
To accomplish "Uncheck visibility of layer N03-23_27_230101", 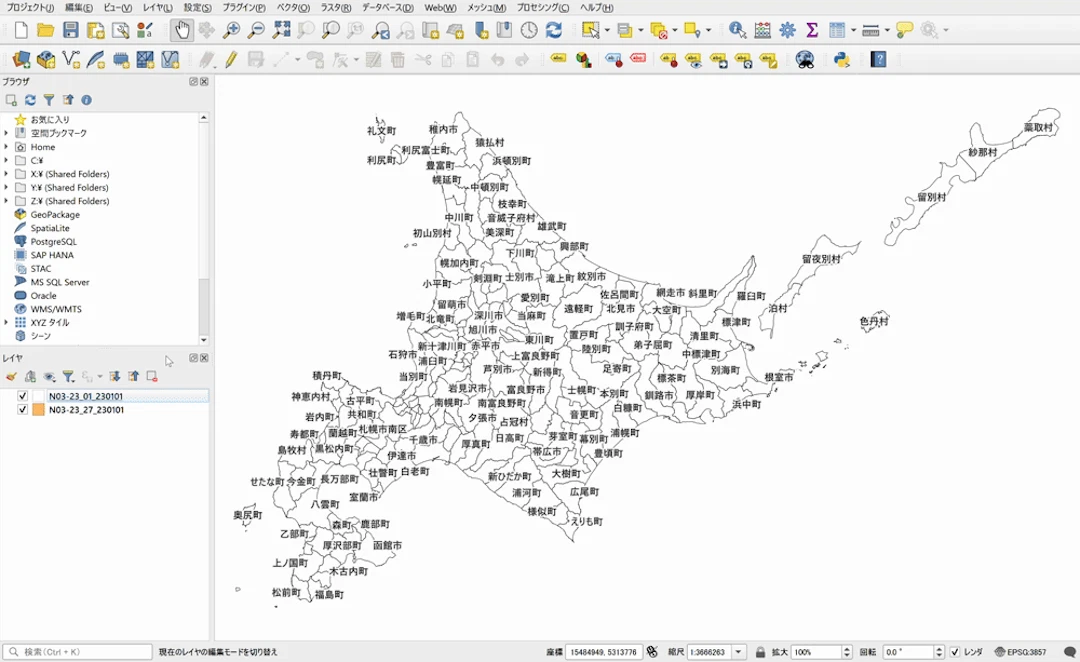I will point(23,410).
